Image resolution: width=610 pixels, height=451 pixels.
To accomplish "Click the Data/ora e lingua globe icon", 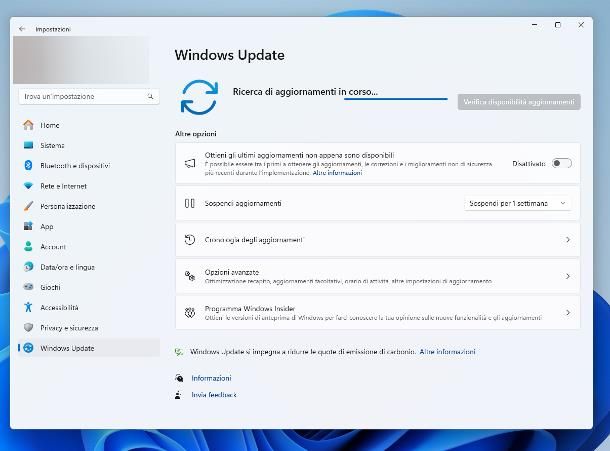I will [x=28, y=267].
